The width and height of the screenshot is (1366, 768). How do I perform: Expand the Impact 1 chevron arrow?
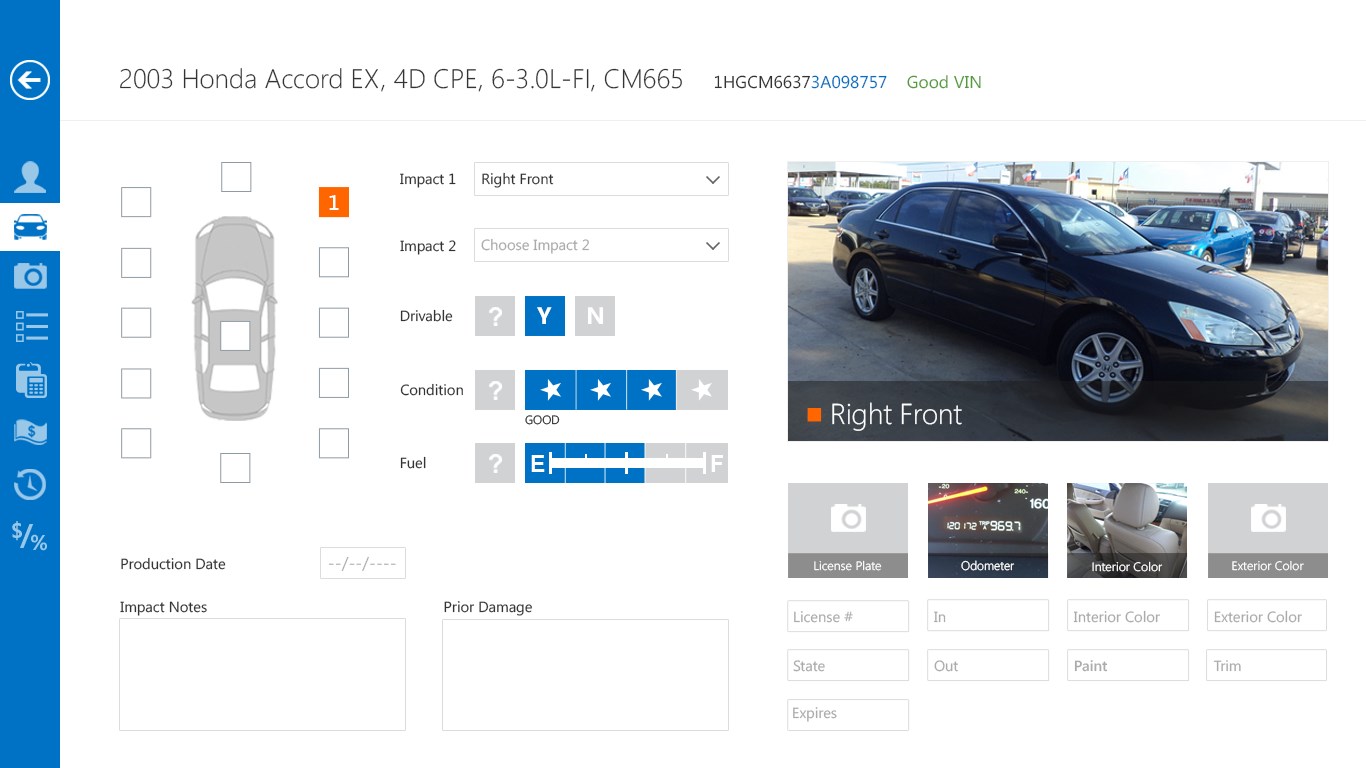coord(712,179)
